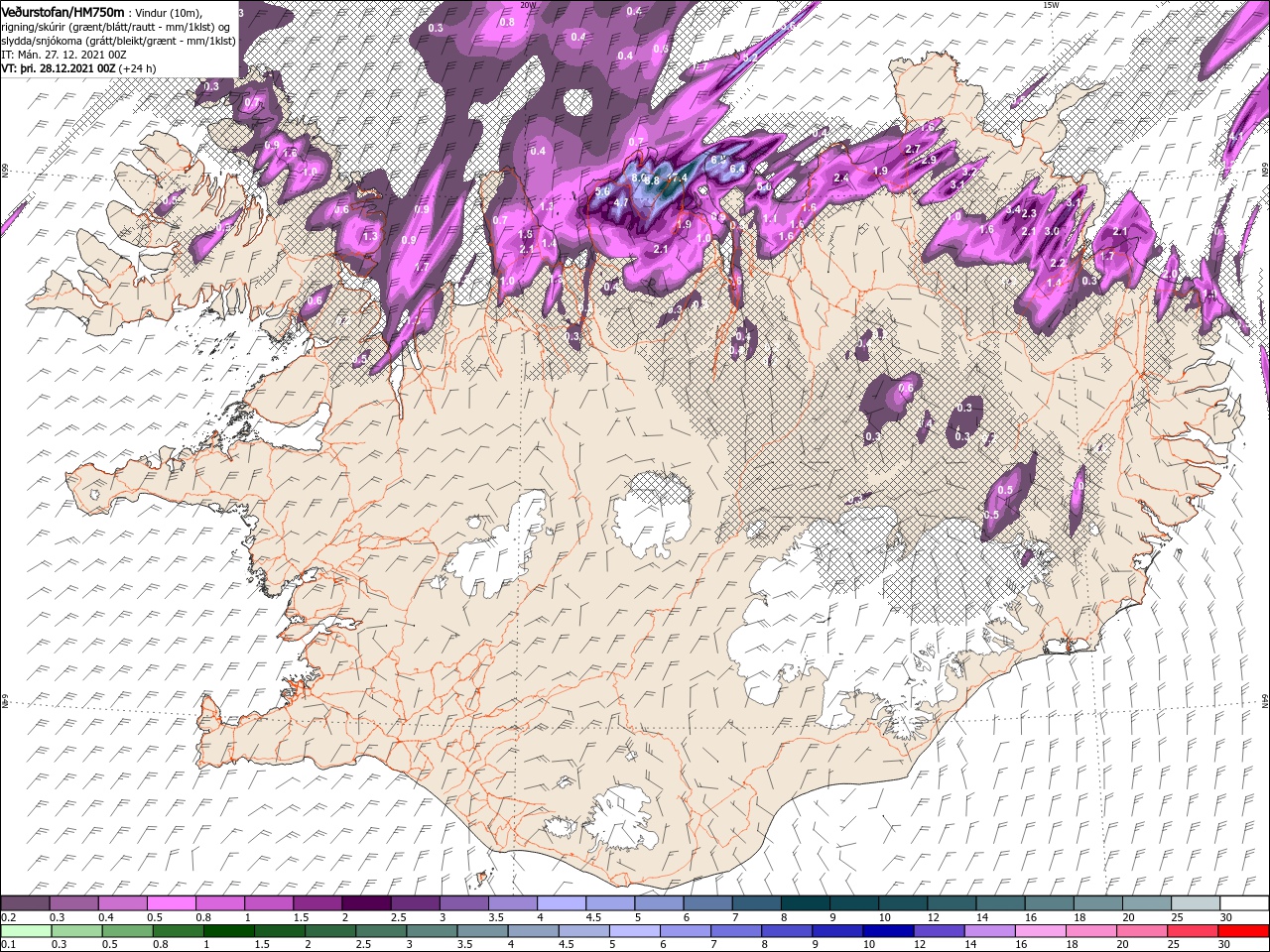
Task: Click the lavender snow swatch between 4 and 4.5
Action: 561,903
